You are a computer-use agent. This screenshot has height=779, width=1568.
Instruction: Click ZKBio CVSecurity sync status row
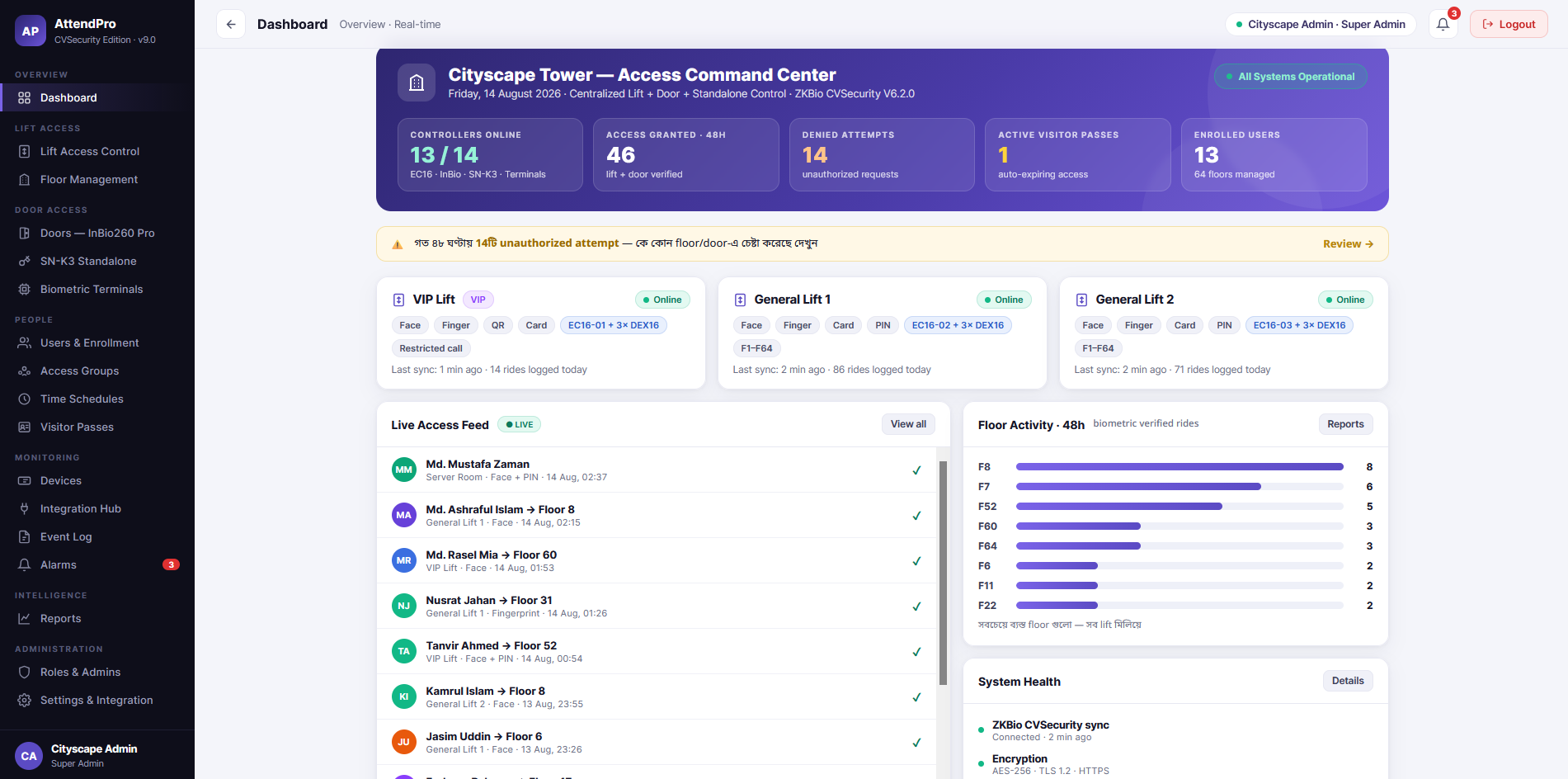tap(1175, 730)
